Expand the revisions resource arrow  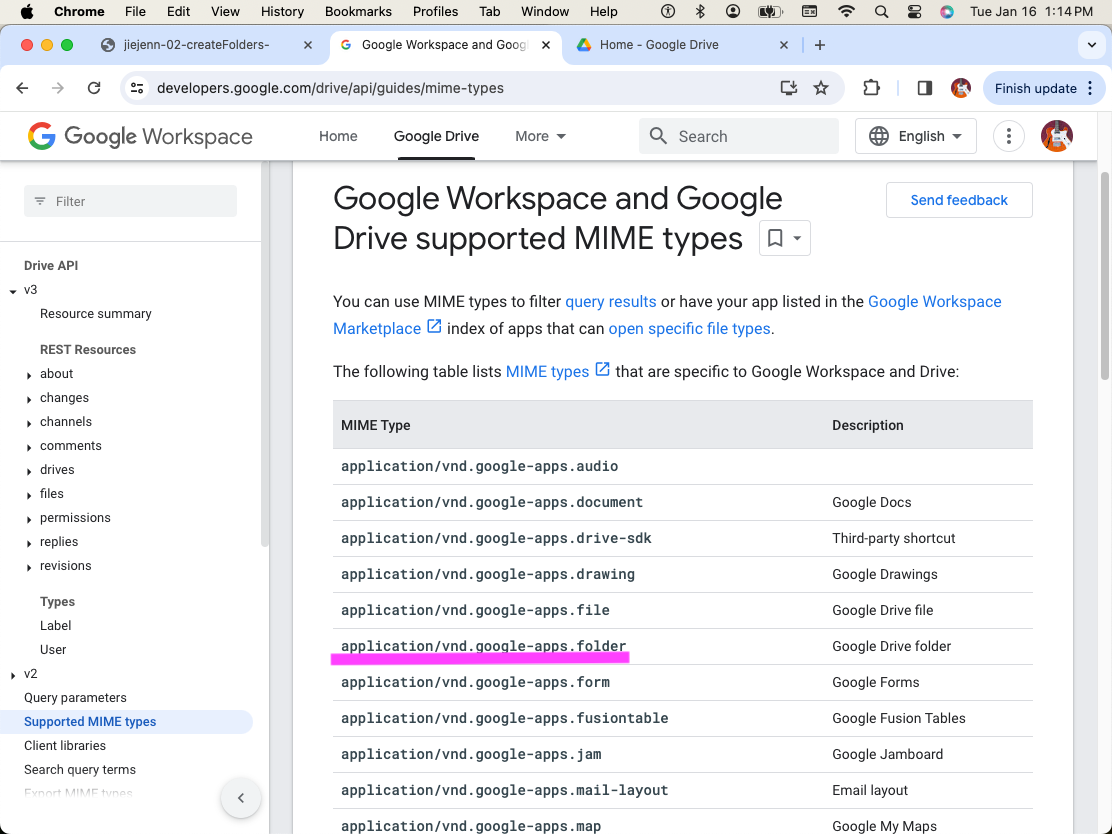point(29,567)
